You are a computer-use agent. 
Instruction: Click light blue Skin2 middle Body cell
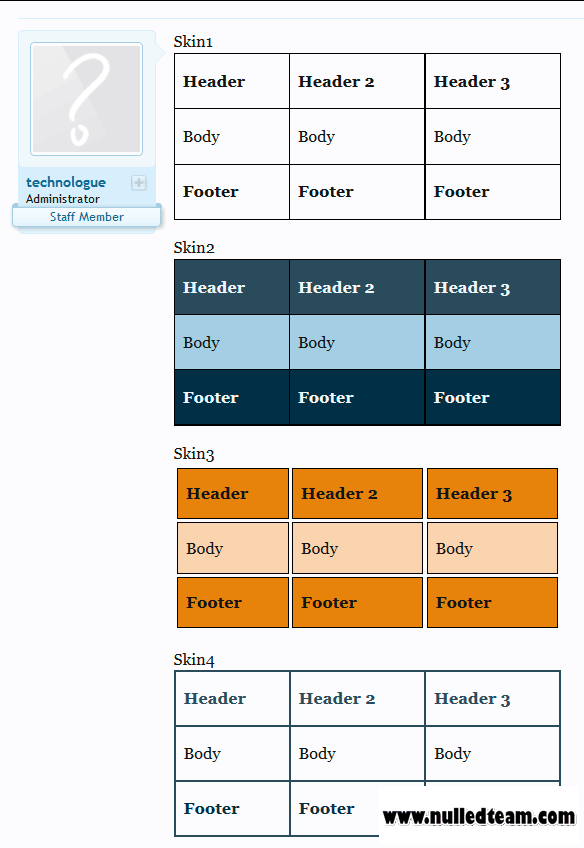(357, 342)
